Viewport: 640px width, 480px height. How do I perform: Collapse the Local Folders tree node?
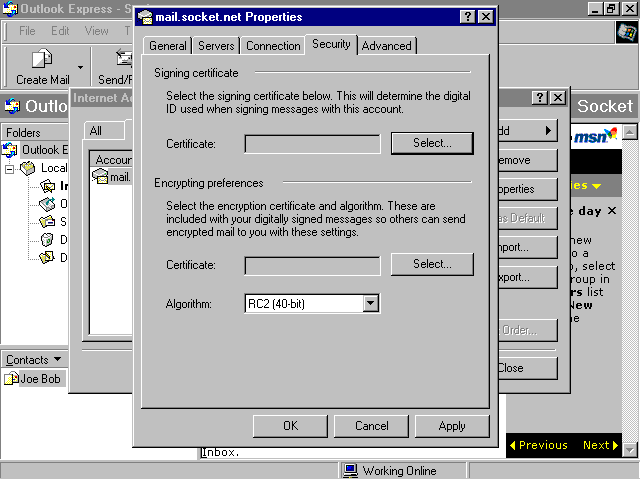[x=9, y=169]
